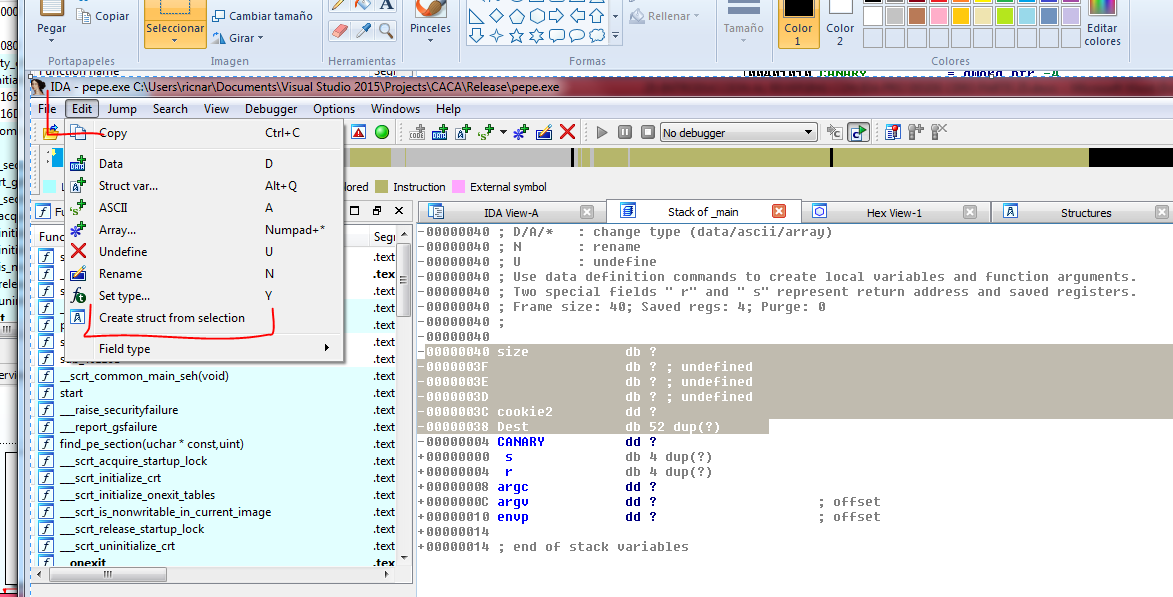Pick the magnifier tool in Paint Herramientas
The height and width of the screenshot is (597, 1173).
click(385, 31)
